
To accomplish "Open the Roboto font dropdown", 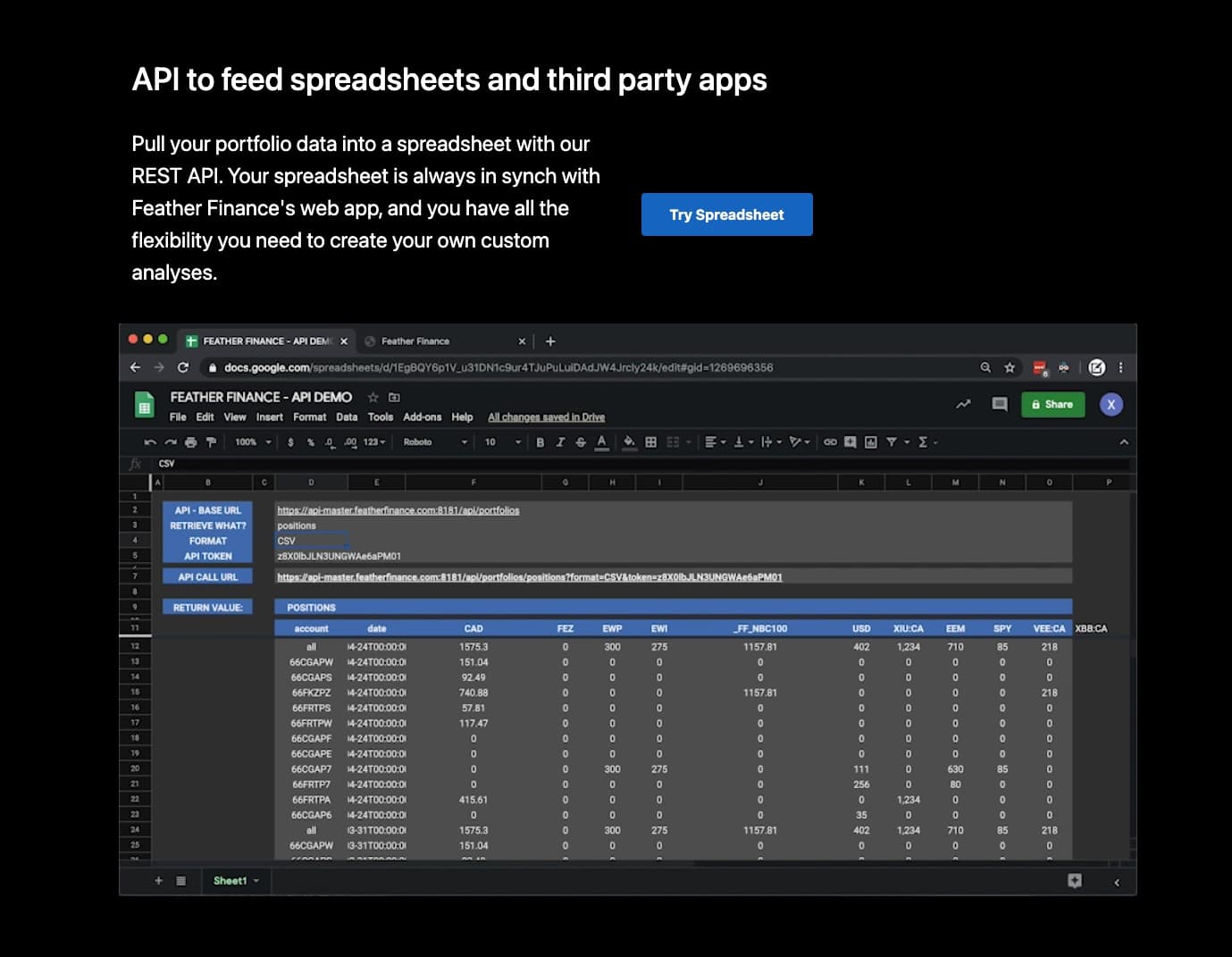I will coord(435,442).
